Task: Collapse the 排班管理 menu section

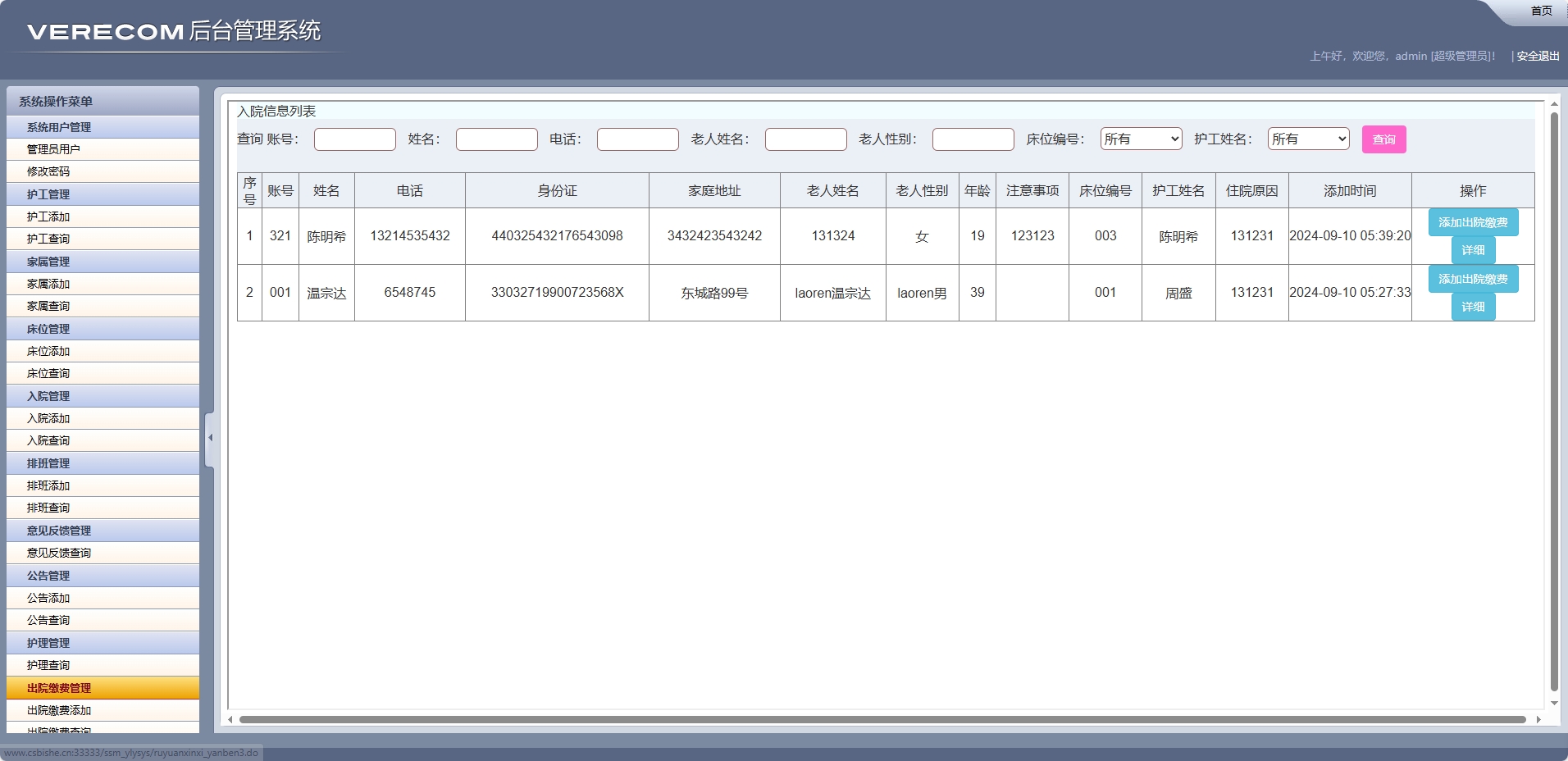Action: 103,463
